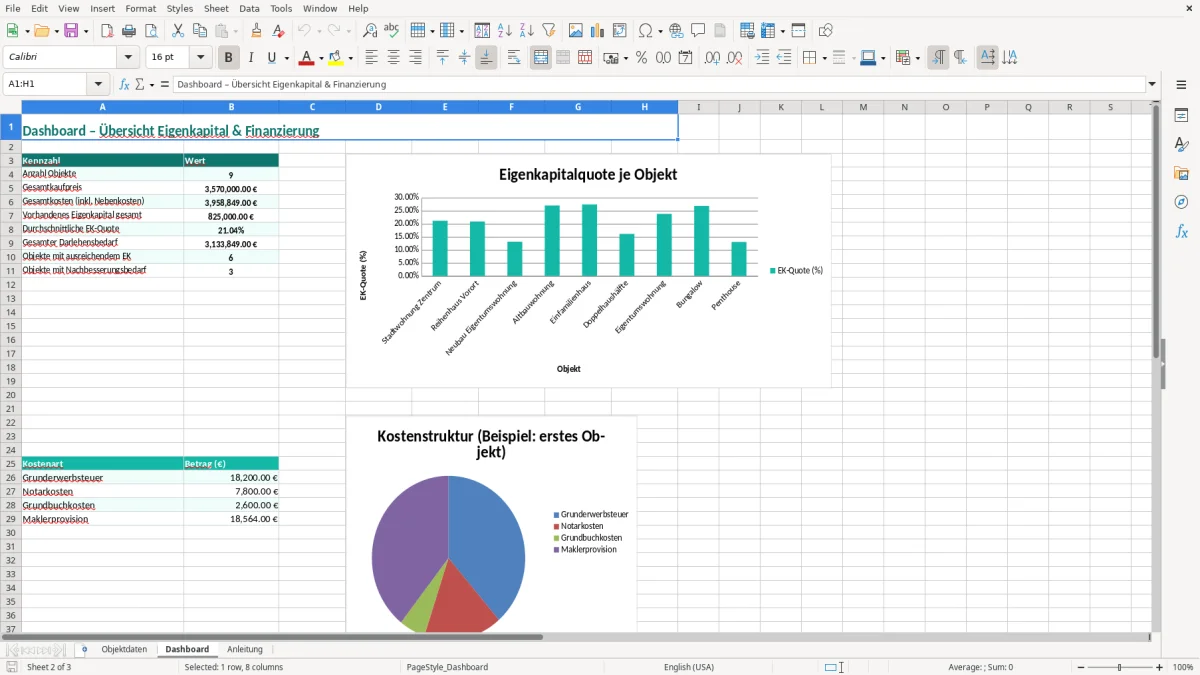Expand the formula bar arrow

(x=1152, y=84)
